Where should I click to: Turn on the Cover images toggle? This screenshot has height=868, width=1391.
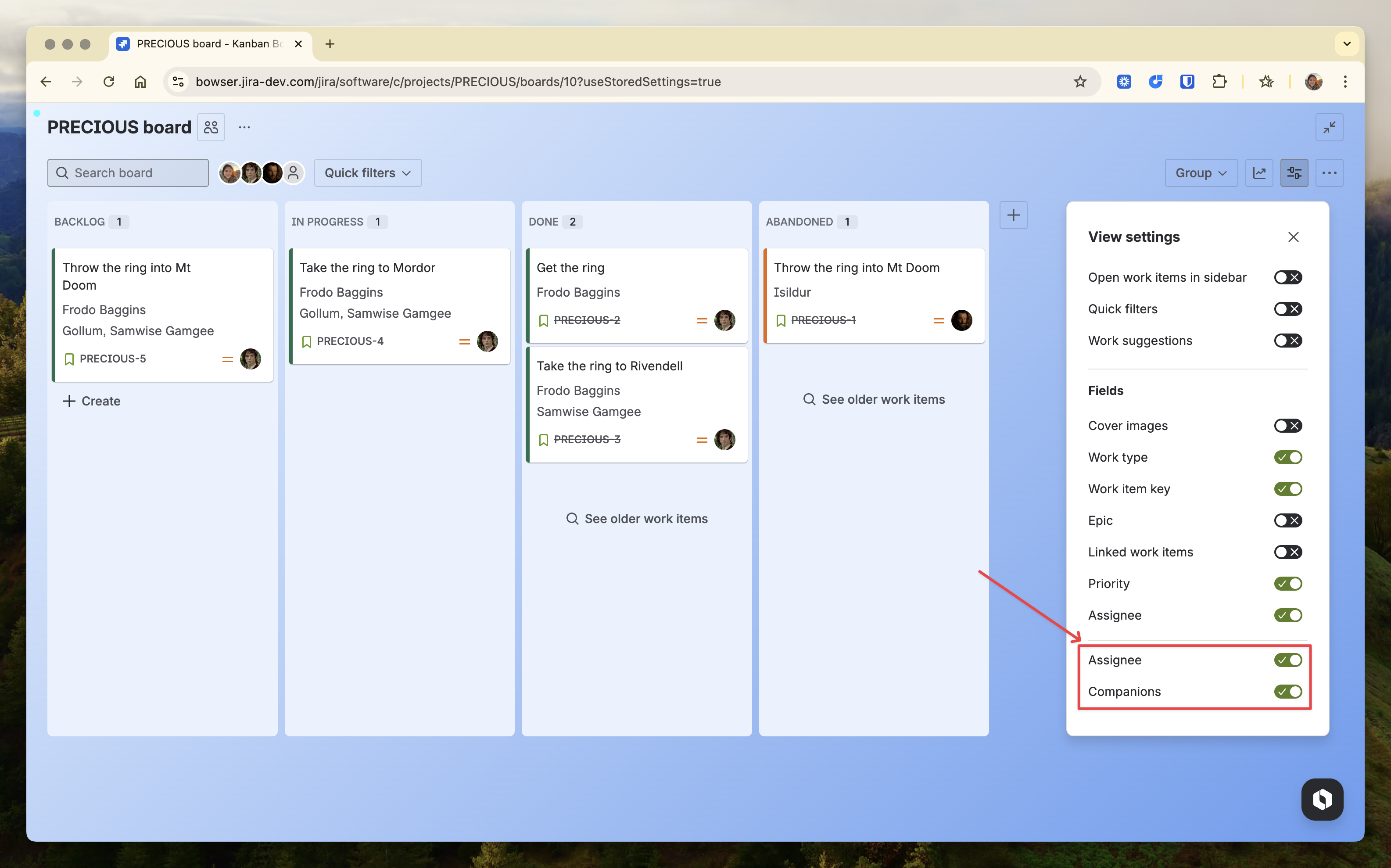pos(1288,425)
